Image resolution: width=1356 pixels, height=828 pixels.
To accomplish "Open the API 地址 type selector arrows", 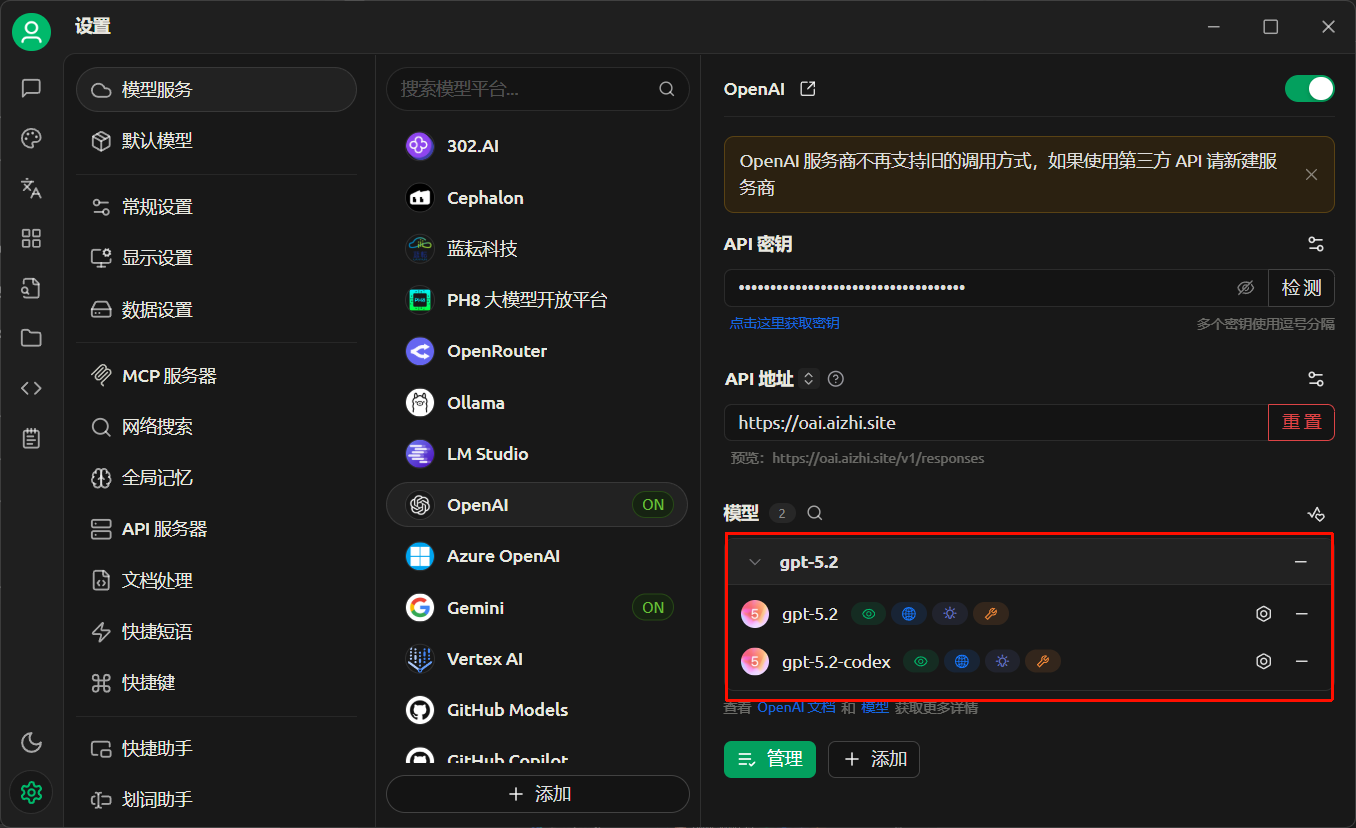I will [x=810, y=379].
